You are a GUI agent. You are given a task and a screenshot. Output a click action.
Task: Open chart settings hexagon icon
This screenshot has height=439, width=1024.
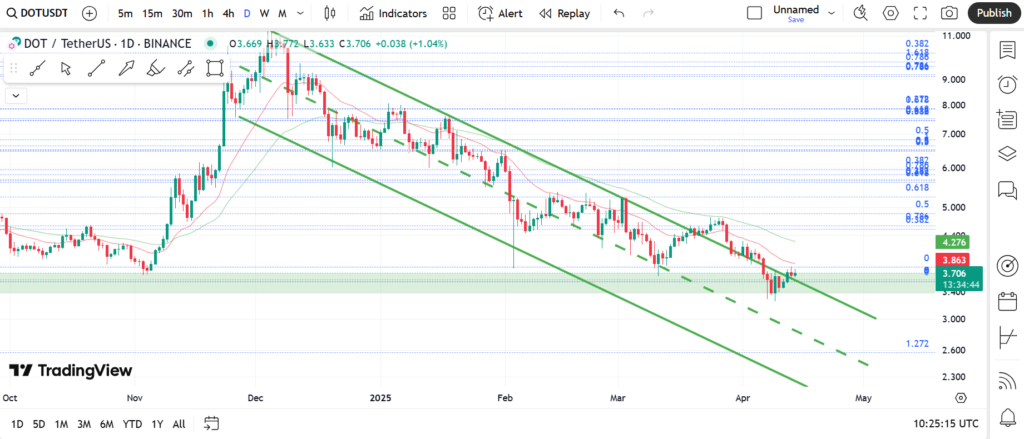[x=891, y=13]
